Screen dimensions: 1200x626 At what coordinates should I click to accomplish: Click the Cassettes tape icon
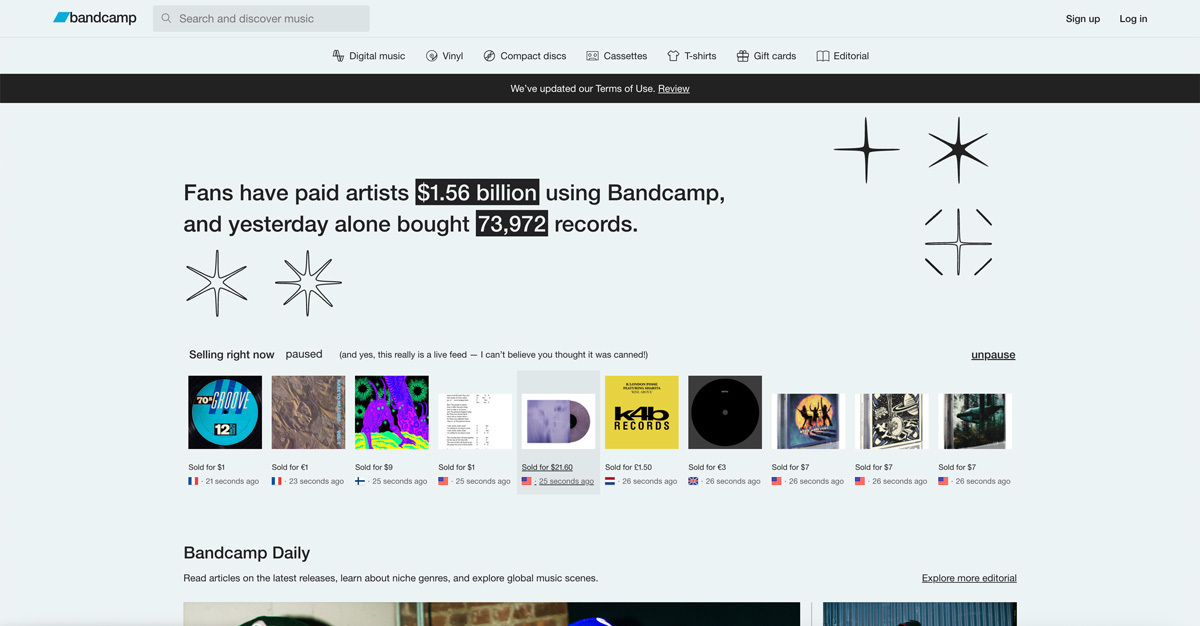point(592,56)
